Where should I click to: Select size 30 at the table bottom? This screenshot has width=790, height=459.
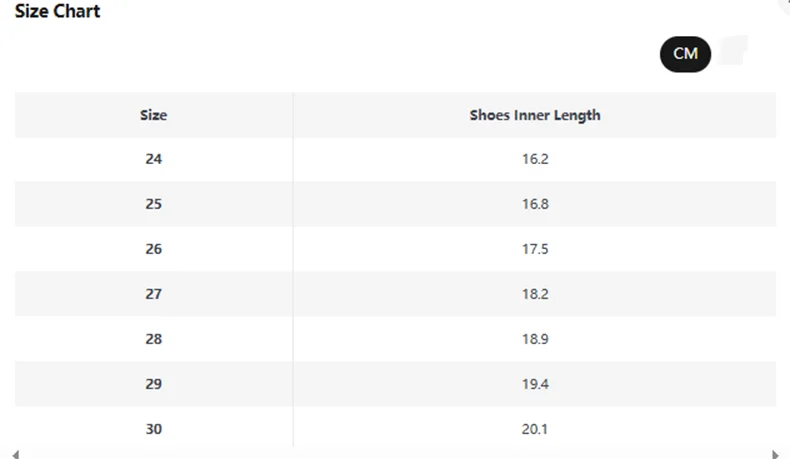click(154, 429)
